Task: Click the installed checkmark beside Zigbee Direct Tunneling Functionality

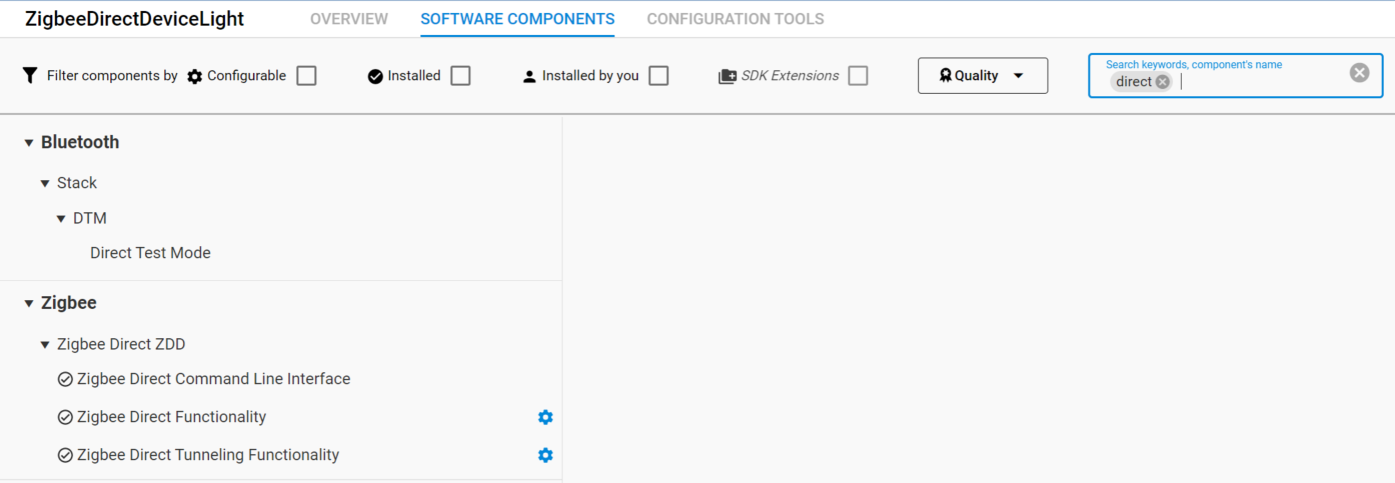Action: (x=65, y=455)
